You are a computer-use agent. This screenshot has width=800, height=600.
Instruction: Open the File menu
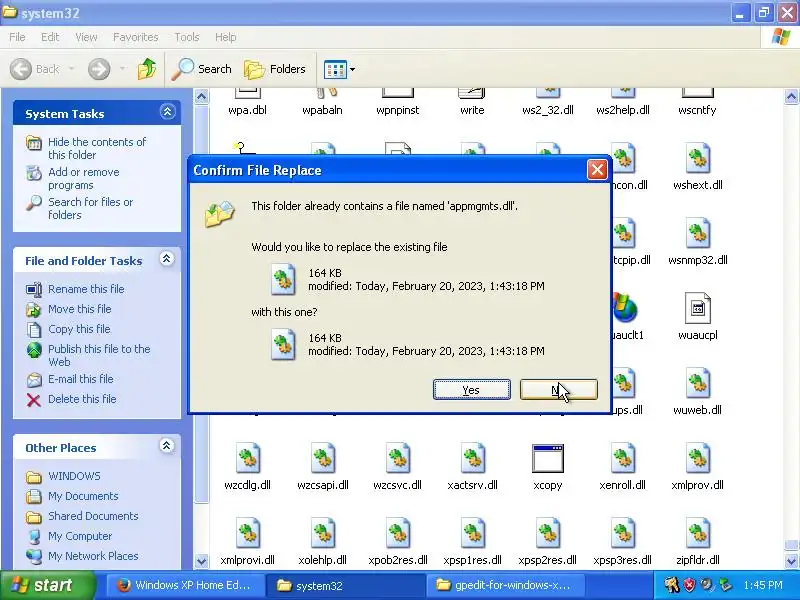tap(17, 37)
